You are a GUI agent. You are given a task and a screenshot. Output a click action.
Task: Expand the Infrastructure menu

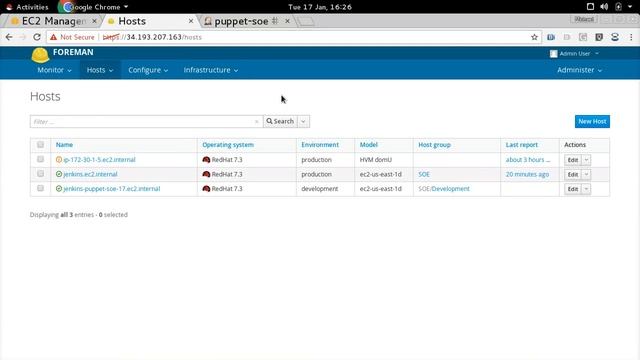pos(211,70)
